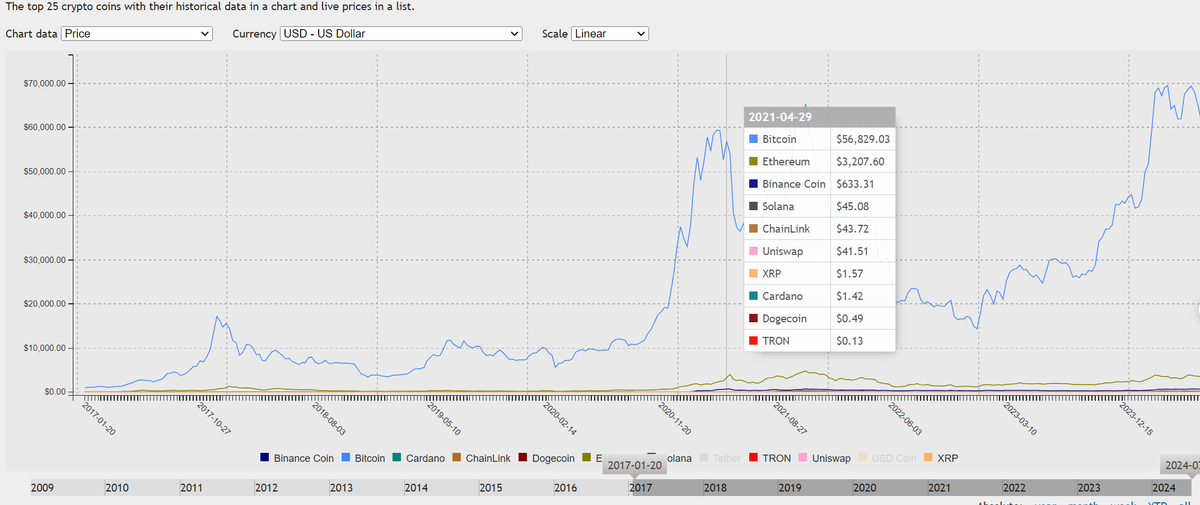Toggle TRON series in legend

770,458
